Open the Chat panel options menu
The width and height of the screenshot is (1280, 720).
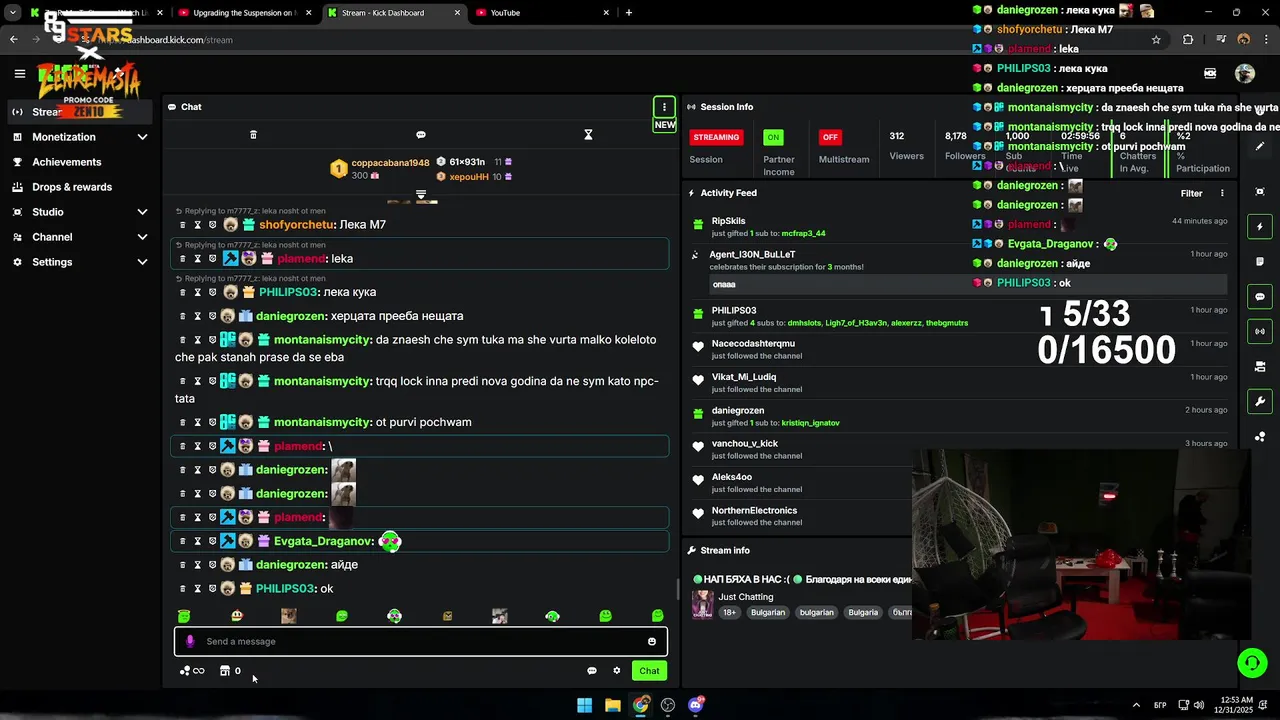[664, 107]
